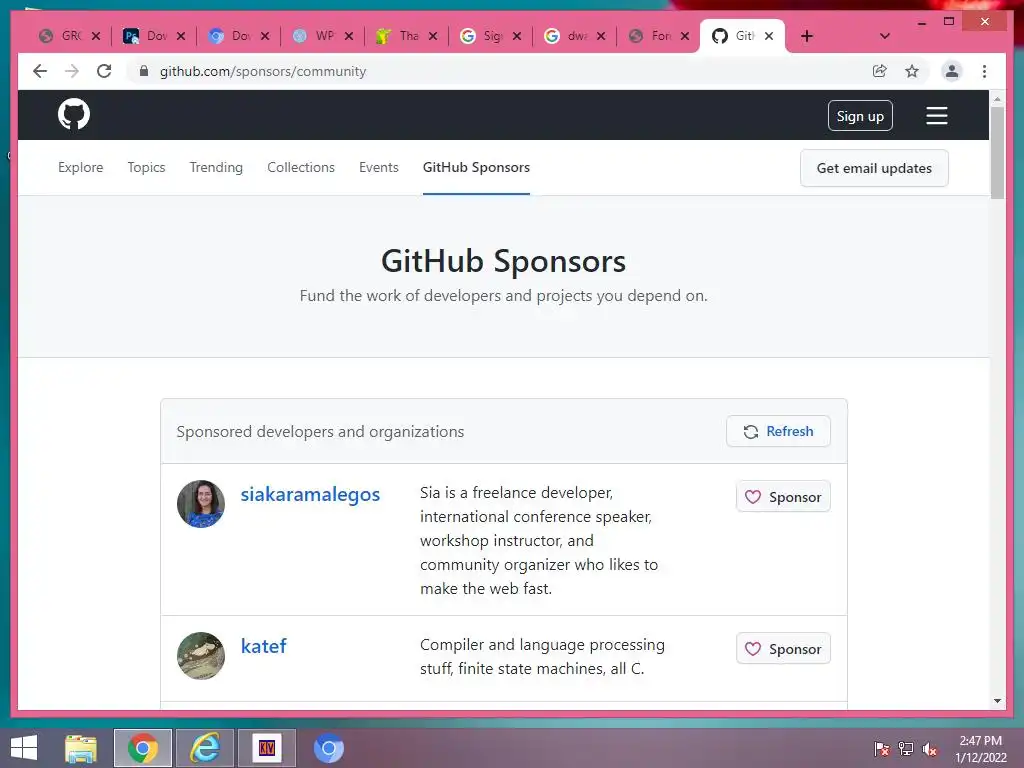
Task: Open the network status tray icon
Action: click(x=905, y=749)
